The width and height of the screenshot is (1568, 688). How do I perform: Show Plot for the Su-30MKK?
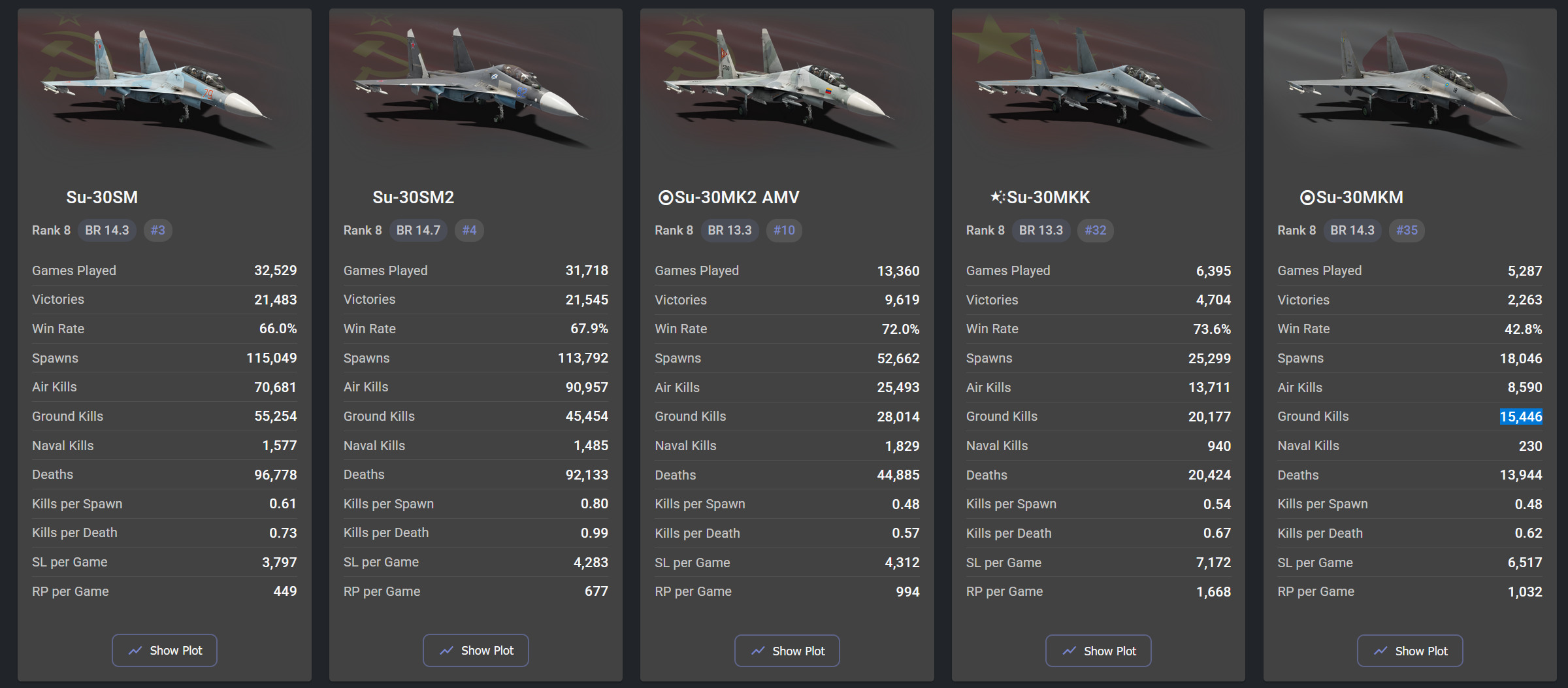[1098, 651]
